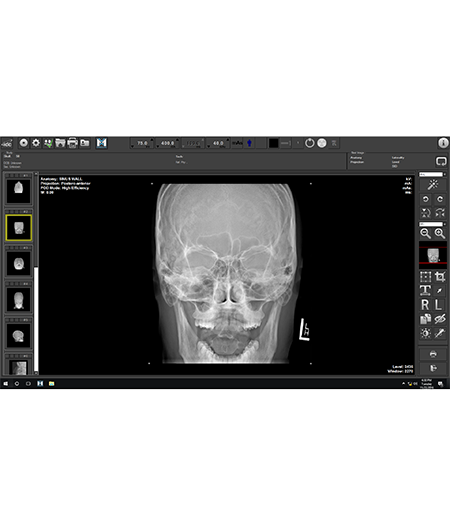Rotate image counterclockwise
The width and height of the screenshot is (450, 525).
426,199
